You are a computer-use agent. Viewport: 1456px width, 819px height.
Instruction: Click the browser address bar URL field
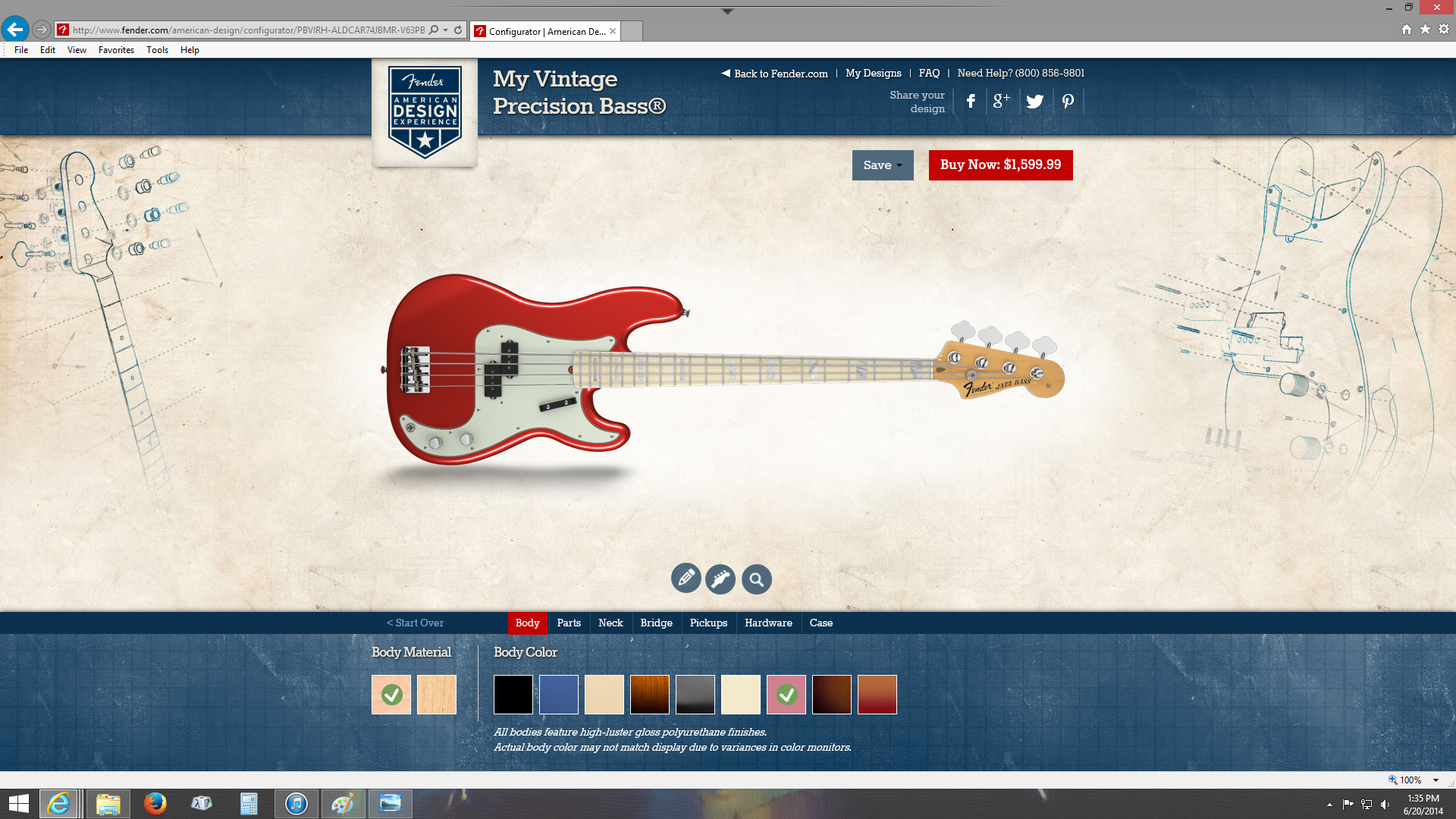[249, 30]
